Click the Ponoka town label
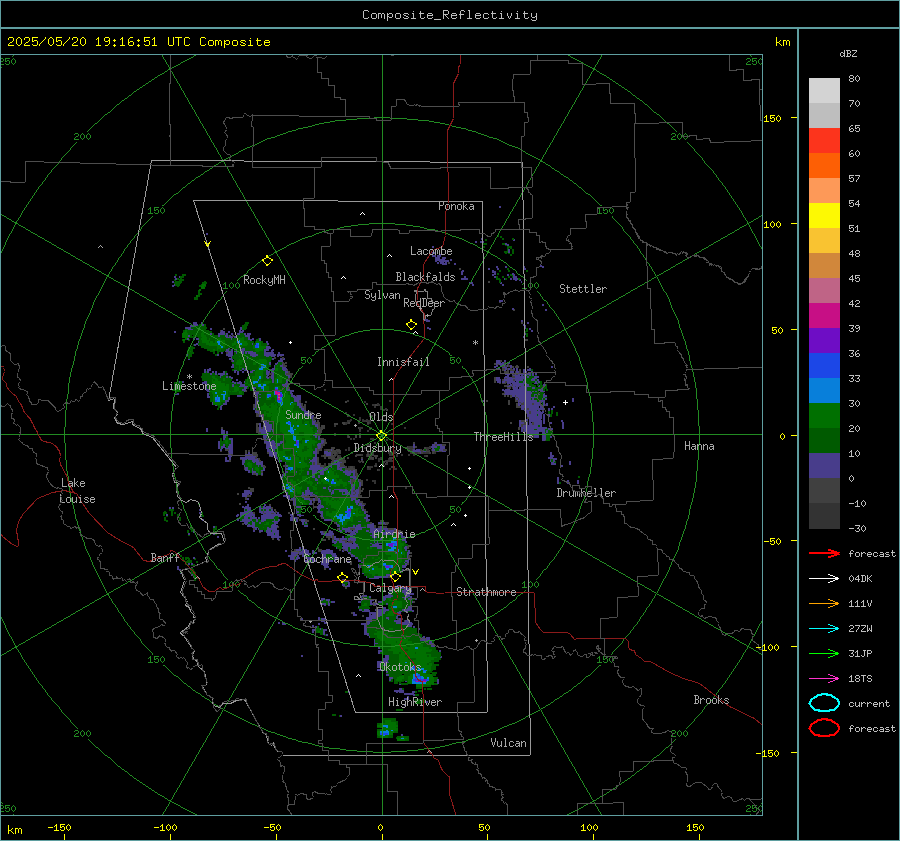Image resolution: width=900 pixels, height=841 pixels. 456,206
